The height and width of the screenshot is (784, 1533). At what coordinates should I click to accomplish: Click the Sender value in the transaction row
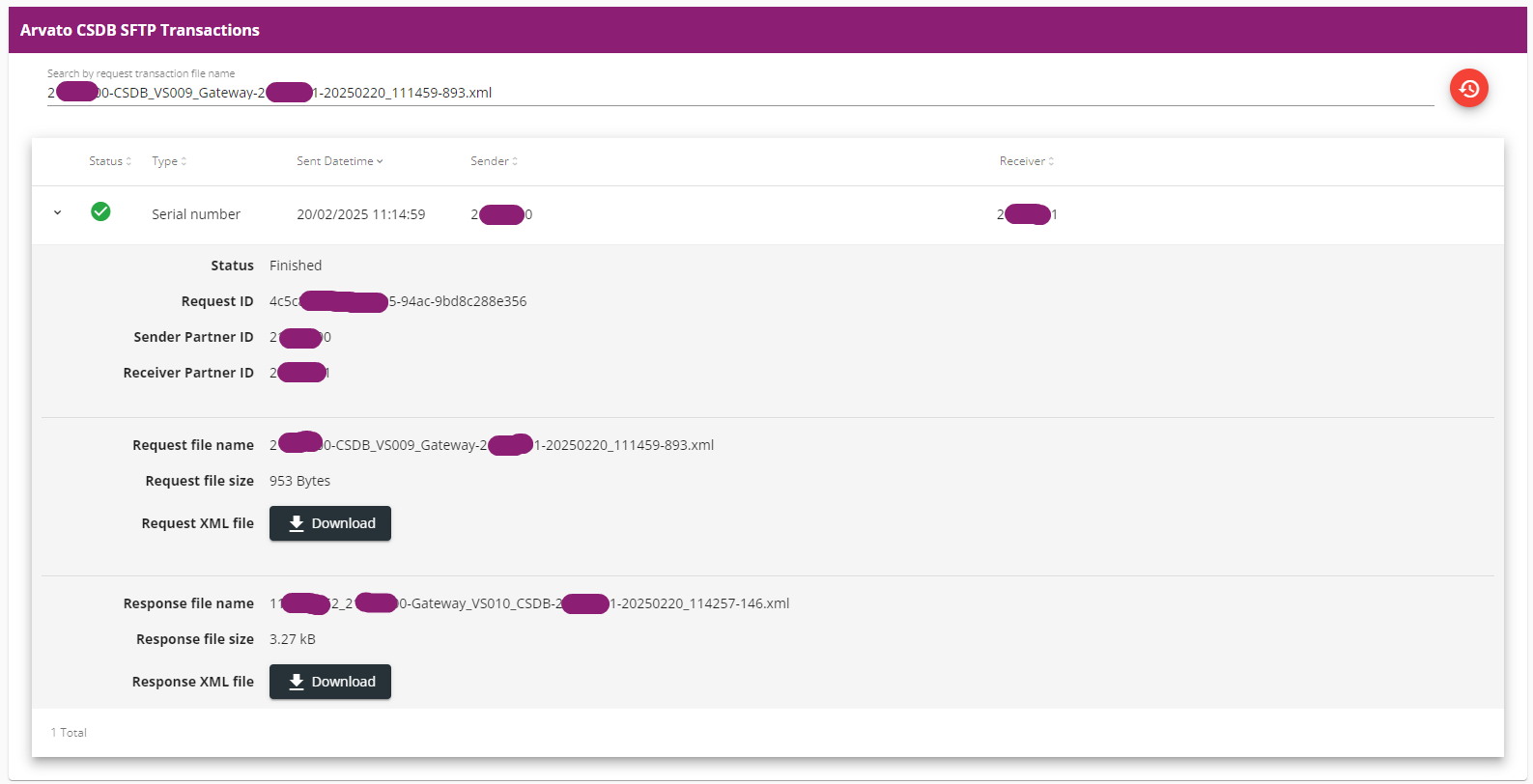tap(501, 214)
